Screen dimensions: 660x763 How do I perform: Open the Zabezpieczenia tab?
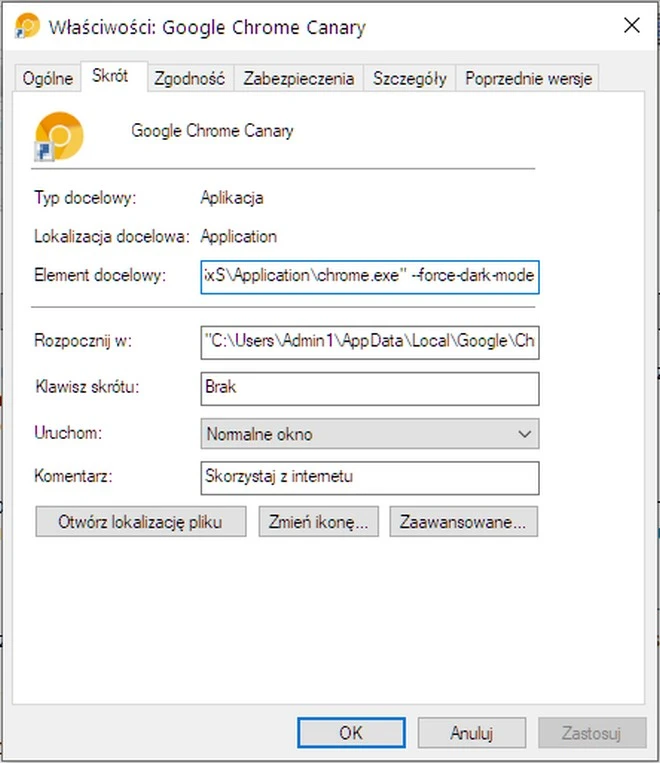tap(298, 78)
